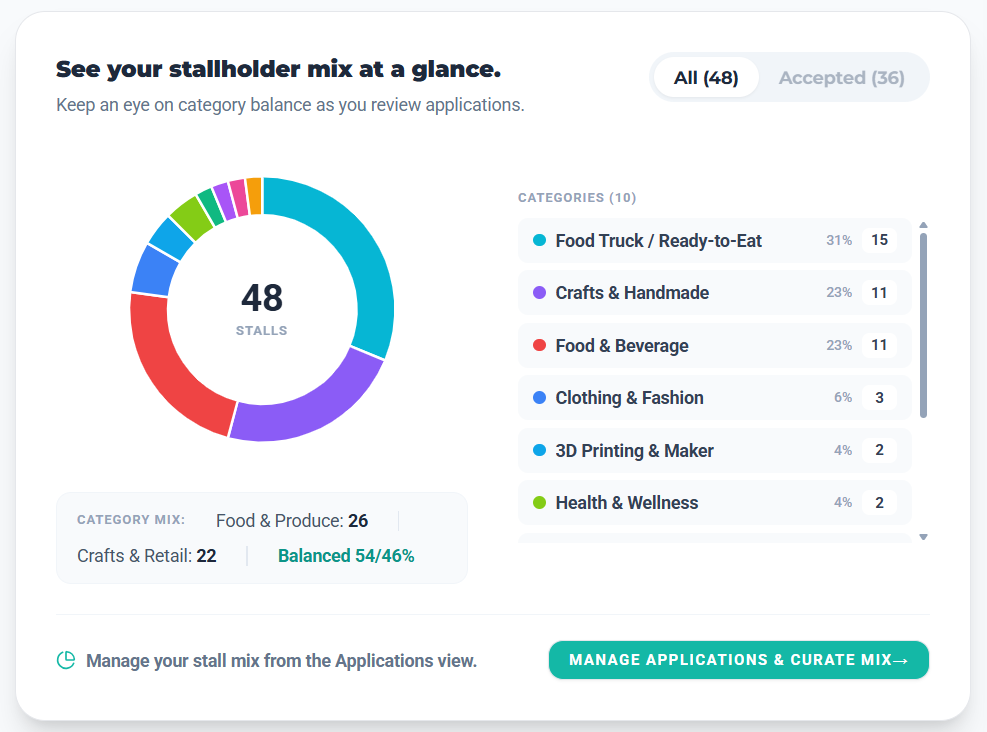
Task: Click the red dot beside Food & Beverage
Action: [x=539, y=345]
